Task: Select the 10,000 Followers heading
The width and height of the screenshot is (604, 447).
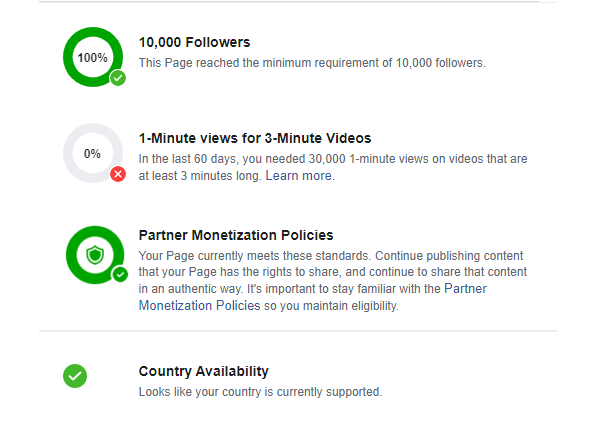Action: pyautogui.click(x=194, y=42)
